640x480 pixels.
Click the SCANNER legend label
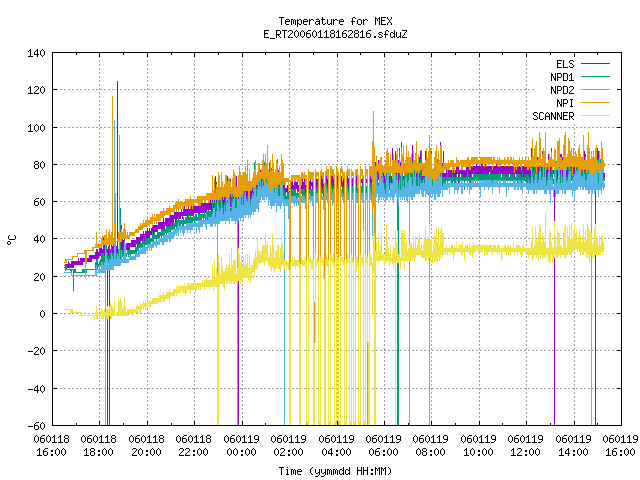[553, 116]
